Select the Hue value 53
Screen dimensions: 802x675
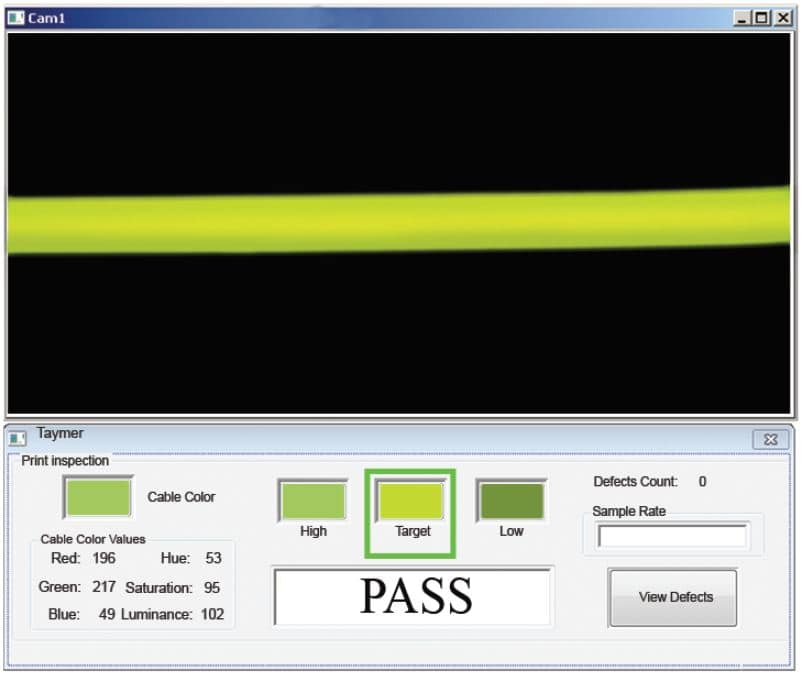pos(213,558)
